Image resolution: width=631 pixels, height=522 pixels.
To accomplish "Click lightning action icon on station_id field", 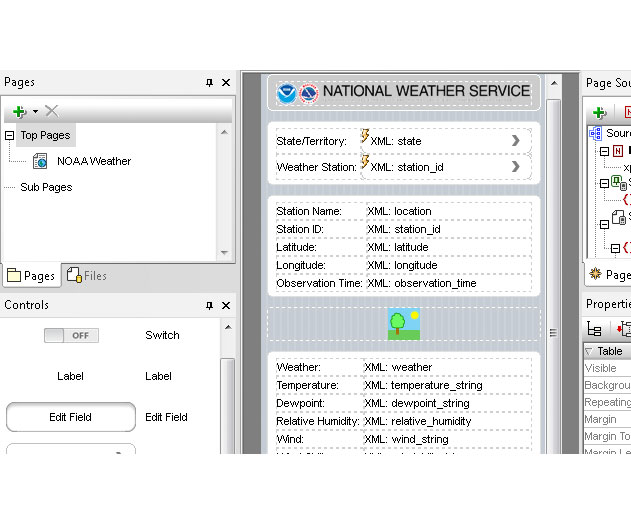I will 365,162.
